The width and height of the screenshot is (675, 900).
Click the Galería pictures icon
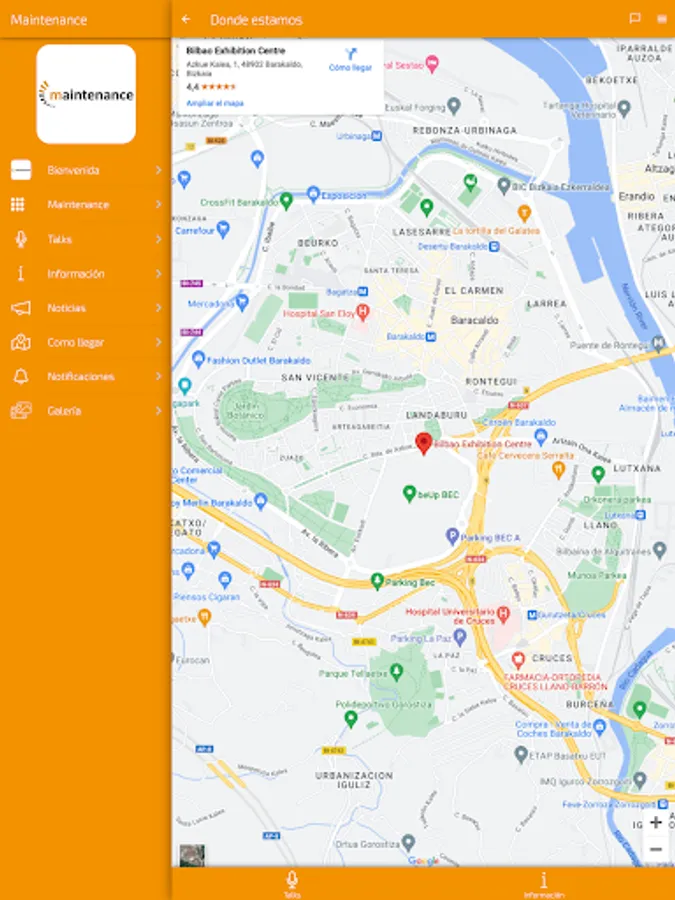(x=21, y=411)
